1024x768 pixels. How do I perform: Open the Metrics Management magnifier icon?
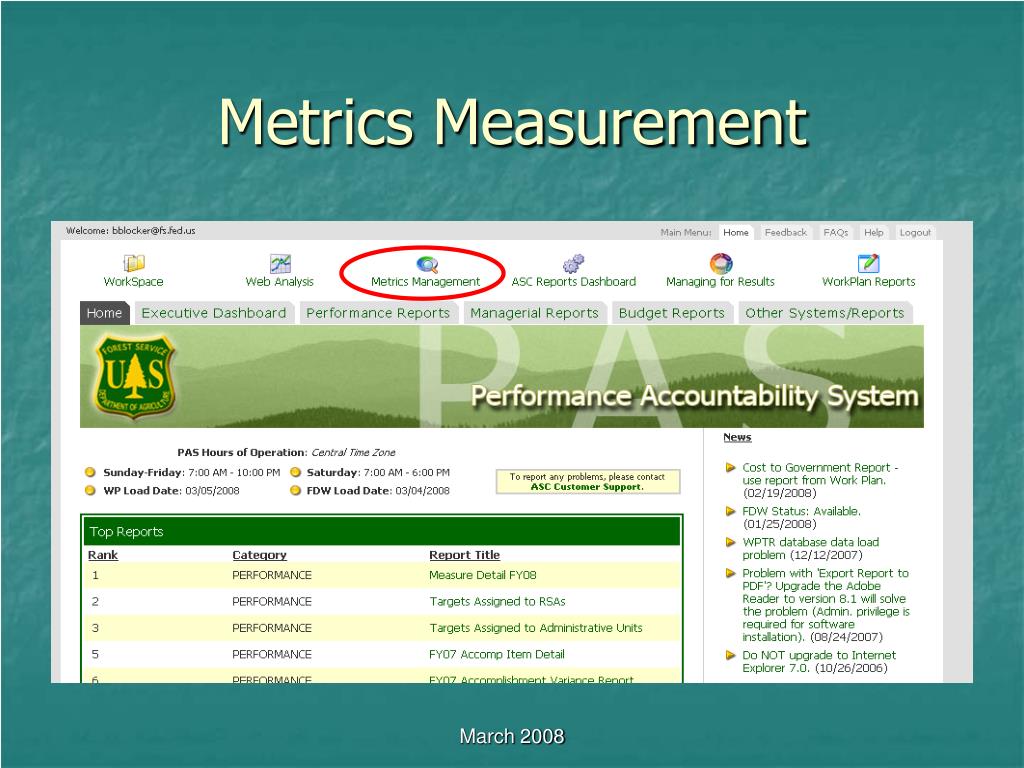pos(427,264)
